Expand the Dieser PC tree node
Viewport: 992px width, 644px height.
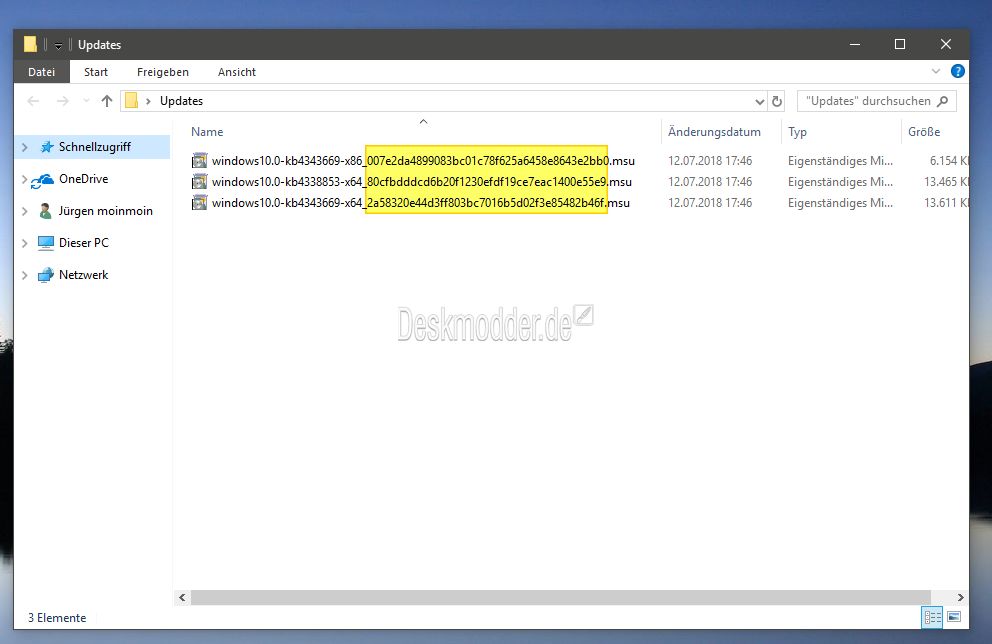pos(25,243)
